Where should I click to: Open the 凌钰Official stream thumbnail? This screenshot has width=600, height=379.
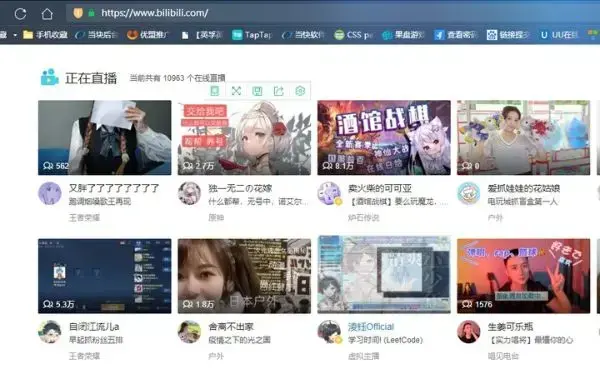[x=384, y=275]
